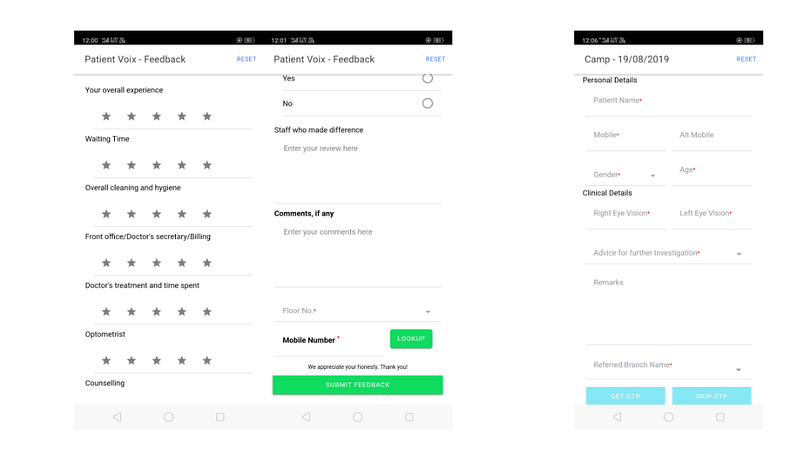Viewport: 800px width, 469px height.
Task: Choose the fifth Optometrist rating star
Action: click(x=207, y=361)
